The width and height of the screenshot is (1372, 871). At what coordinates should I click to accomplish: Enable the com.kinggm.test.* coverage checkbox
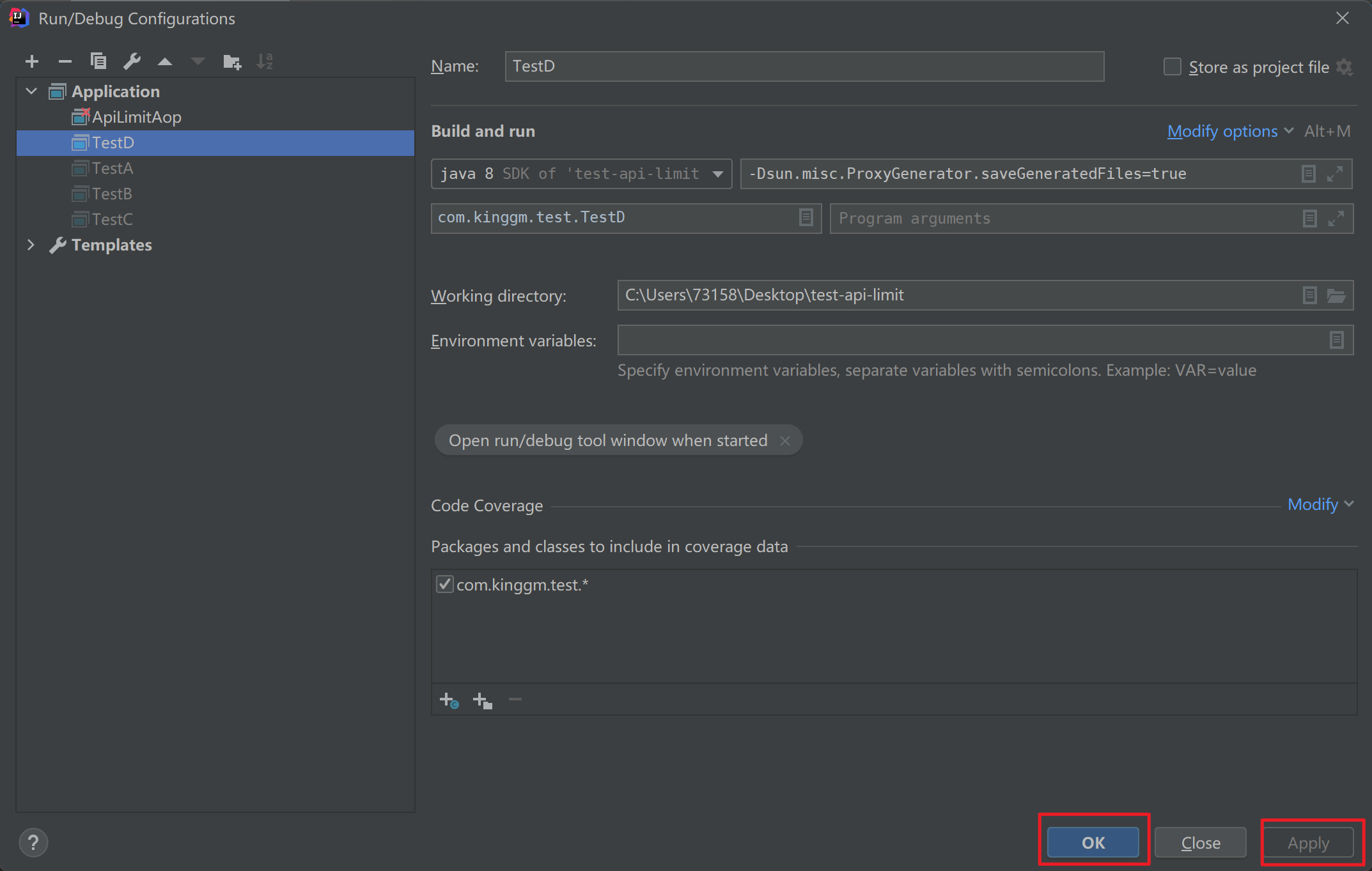444,585
